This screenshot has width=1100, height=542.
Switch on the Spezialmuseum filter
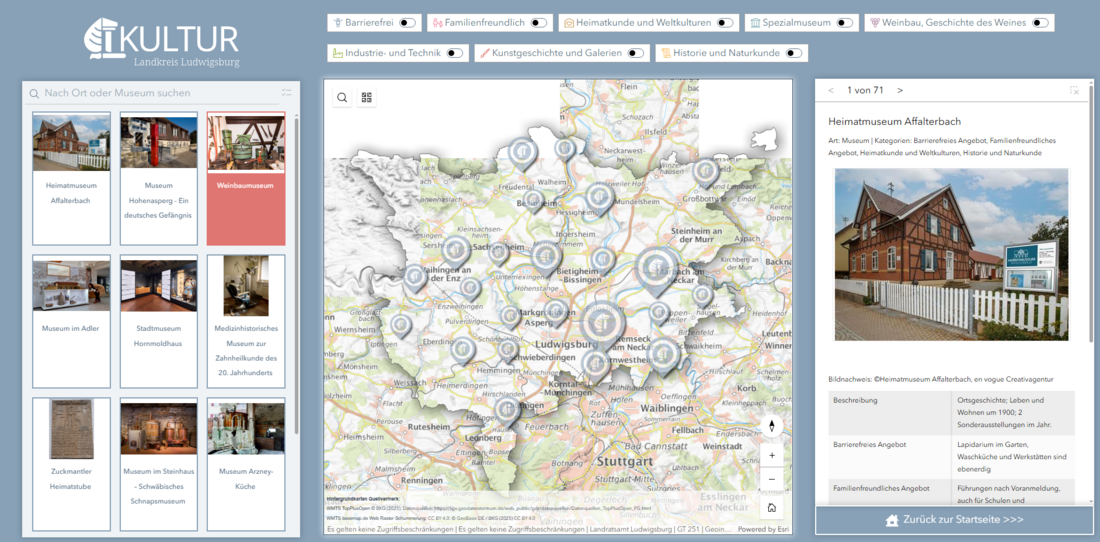(845, 22)
